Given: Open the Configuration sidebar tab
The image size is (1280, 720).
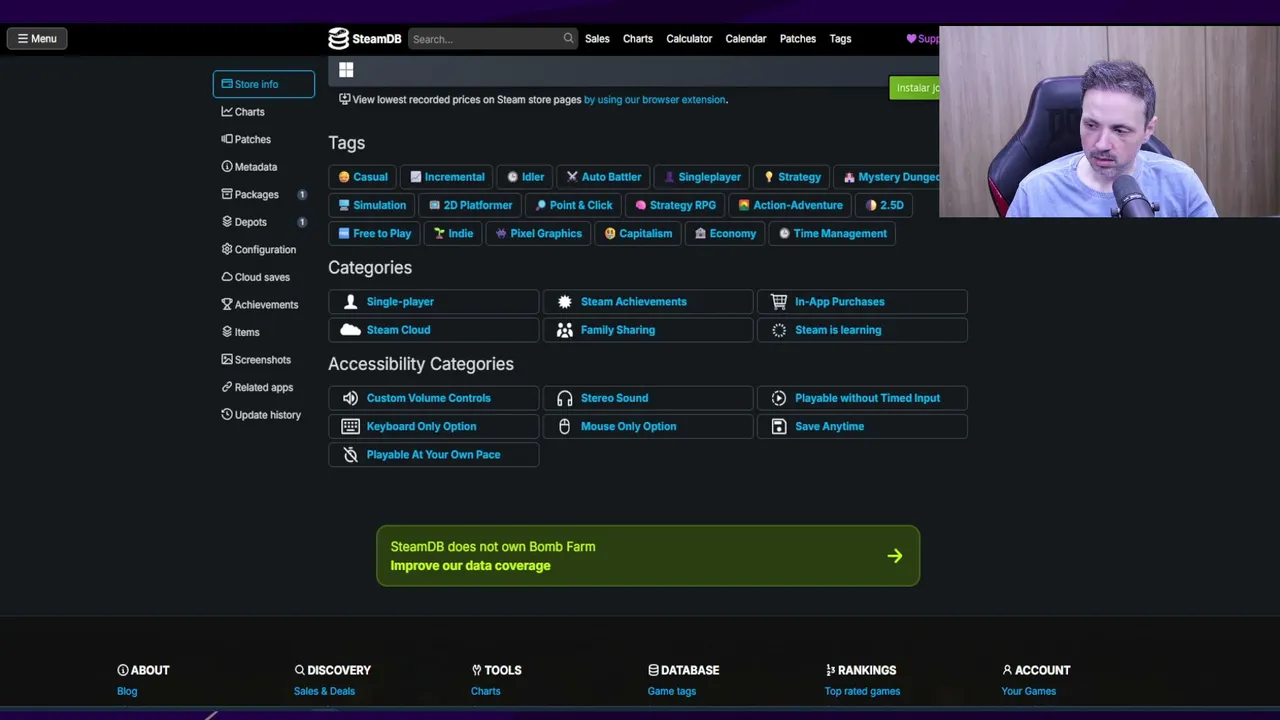Looking at the screenshot, I should [264, 250].
